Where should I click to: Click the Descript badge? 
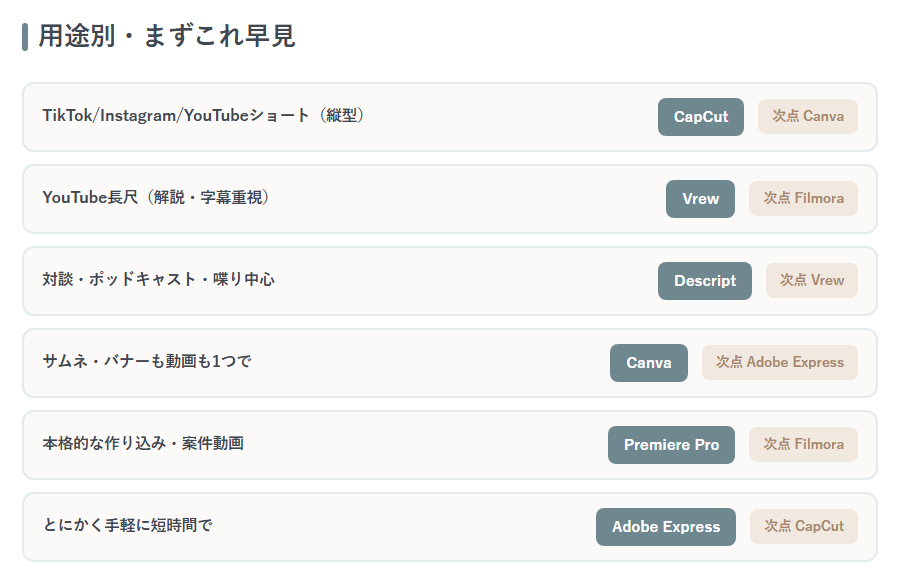click(704, 281)
